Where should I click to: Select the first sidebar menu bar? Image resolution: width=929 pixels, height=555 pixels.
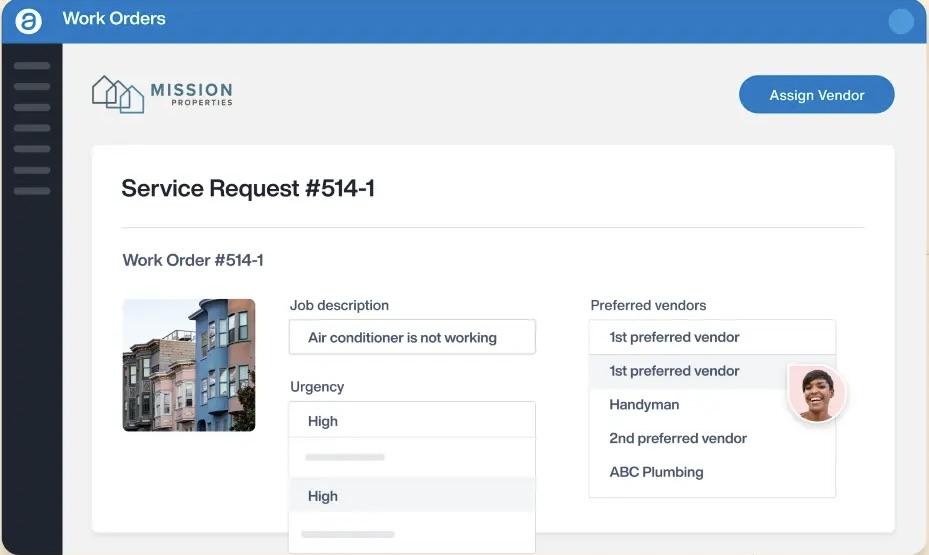(32, 66)
